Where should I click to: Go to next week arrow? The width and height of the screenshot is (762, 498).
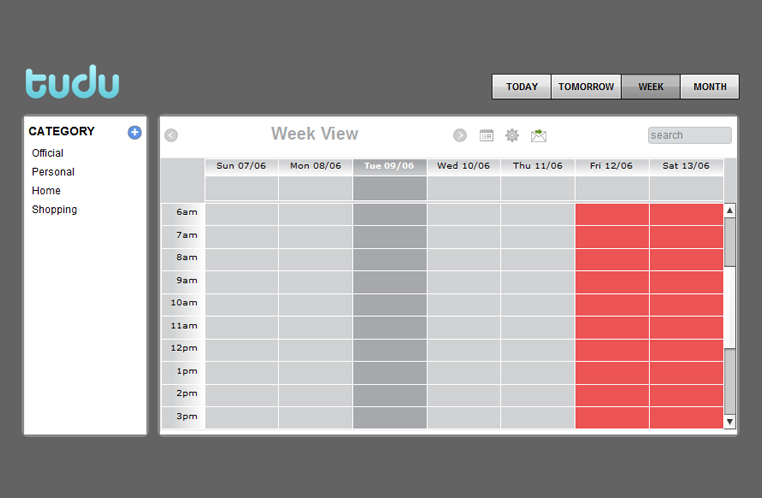coord(460,135)
